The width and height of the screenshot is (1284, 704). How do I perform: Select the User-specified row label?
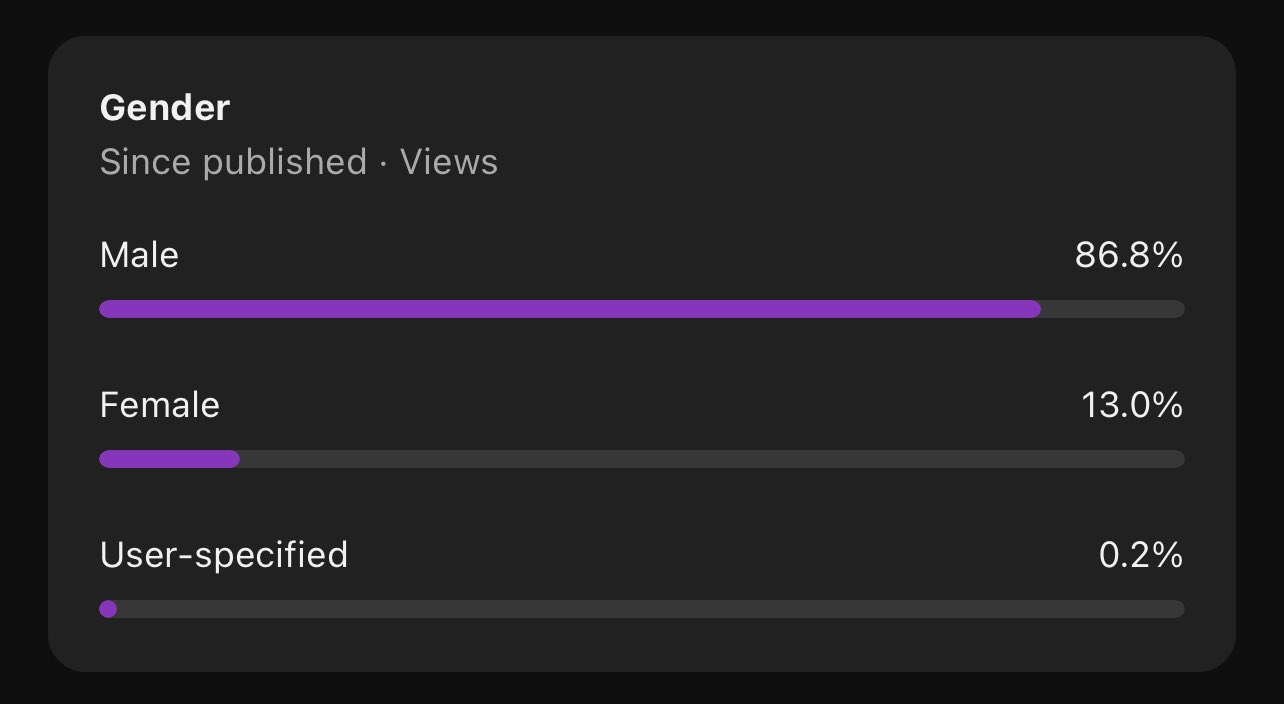[224, 554]
